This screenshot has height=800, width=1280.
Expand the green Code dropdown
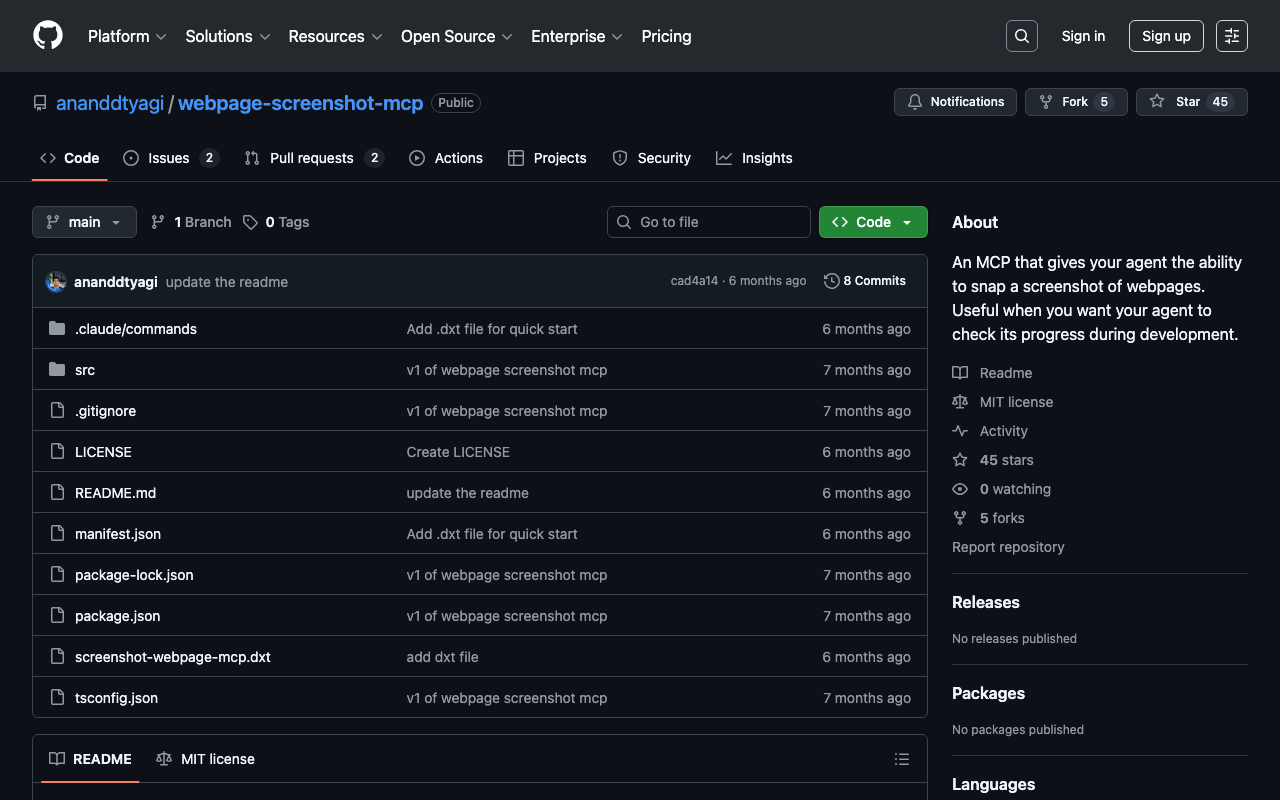tap(872, 222)
